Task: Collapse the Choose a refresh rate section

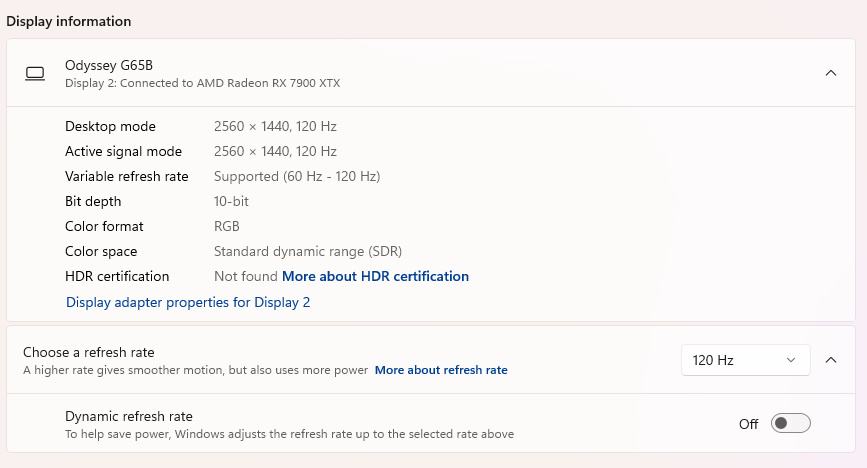Action: pyautogui.click(x=830, y=360)
